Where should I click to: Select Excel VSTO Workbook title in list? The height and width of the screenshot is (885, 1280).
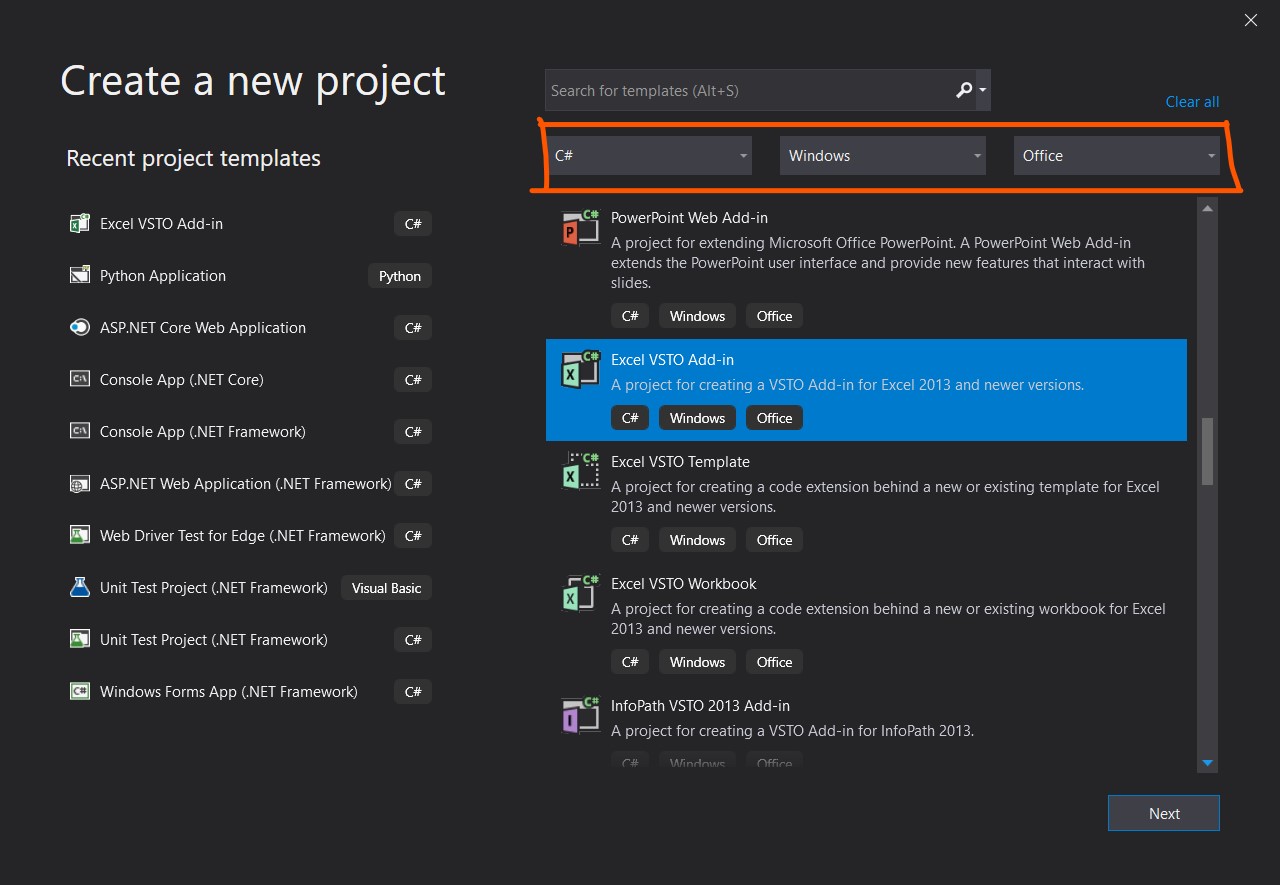point(684,584)
